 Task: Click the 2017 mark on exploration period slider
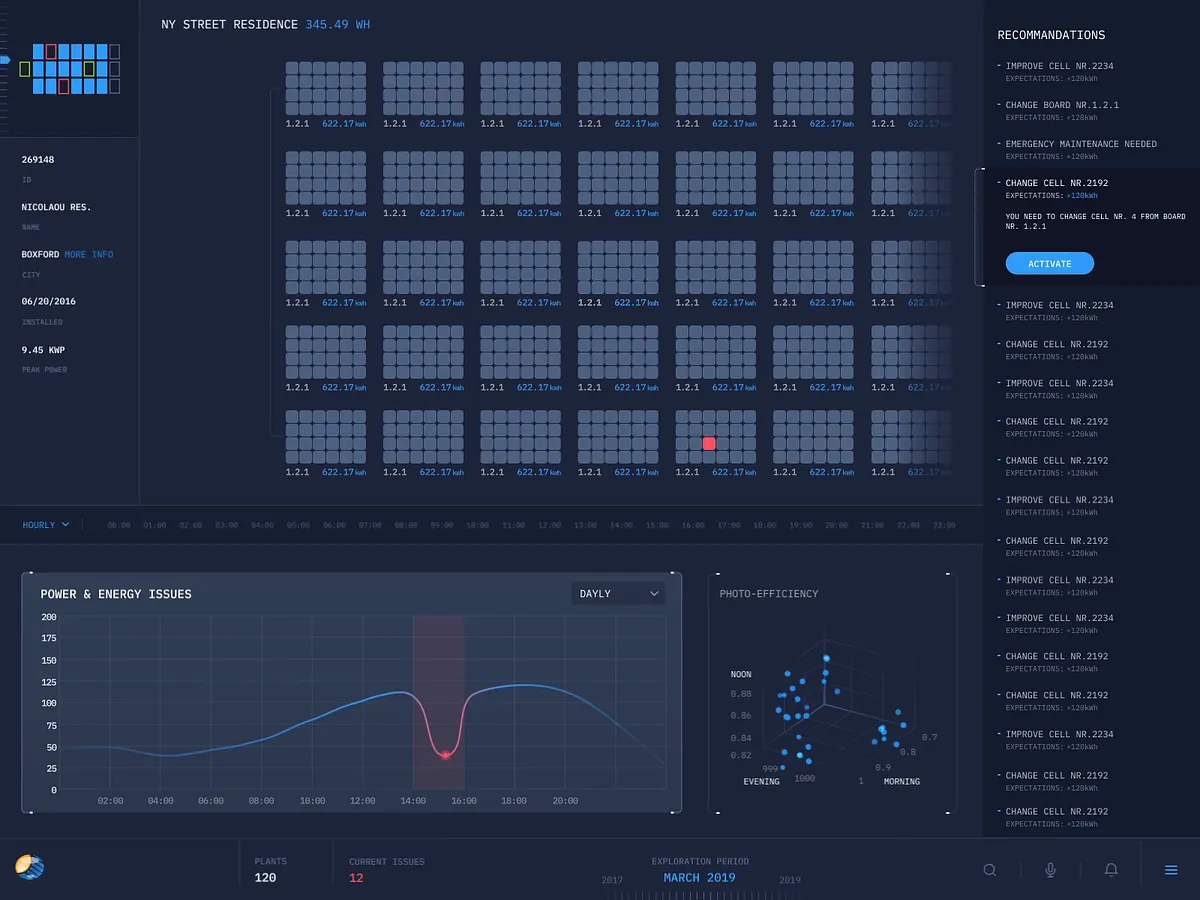click(612, 879)
